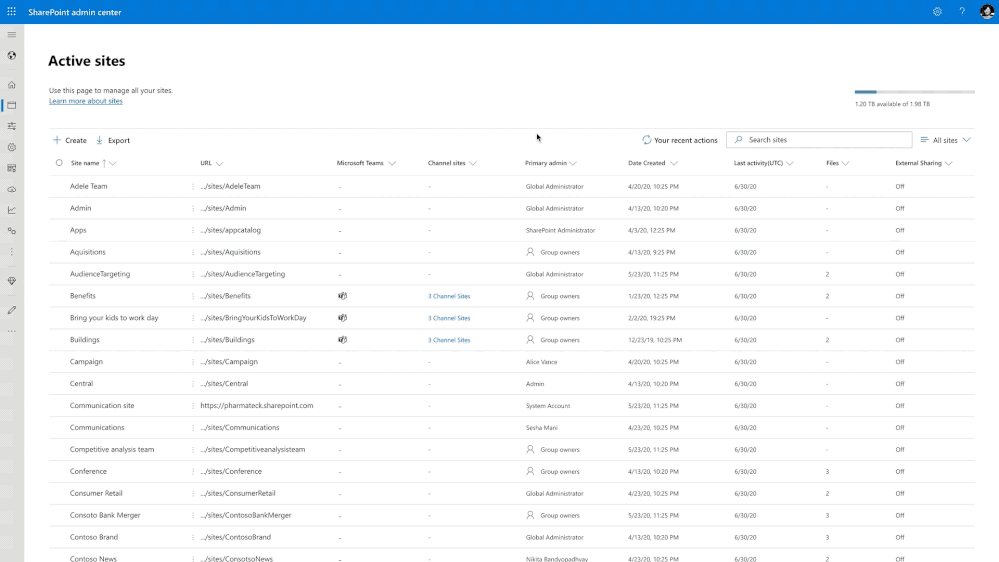Toggle select-all circle beside Site name
This screenshot has width=999, height=562.
(59, 162)
